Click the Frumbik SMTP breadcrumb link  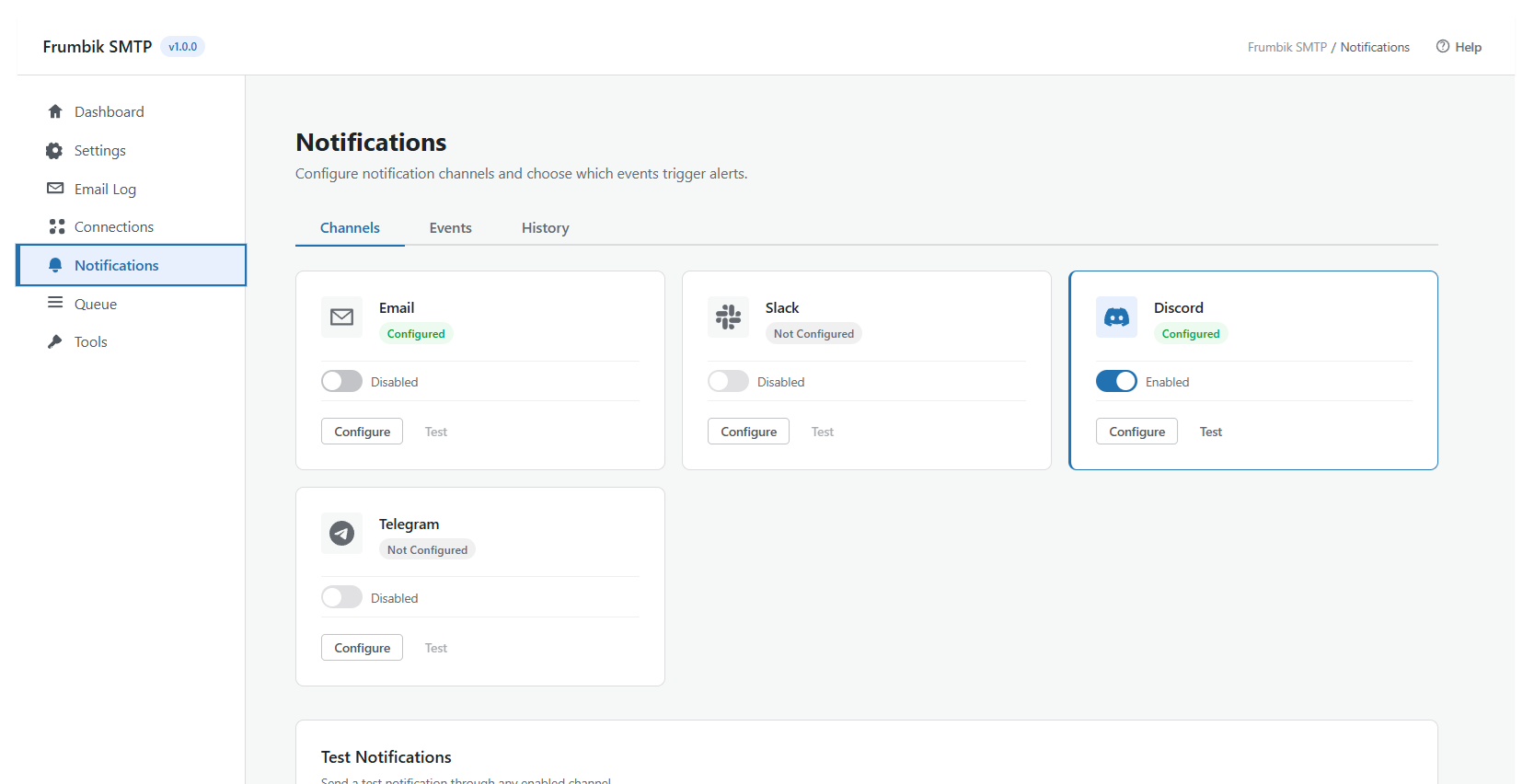1287,47
